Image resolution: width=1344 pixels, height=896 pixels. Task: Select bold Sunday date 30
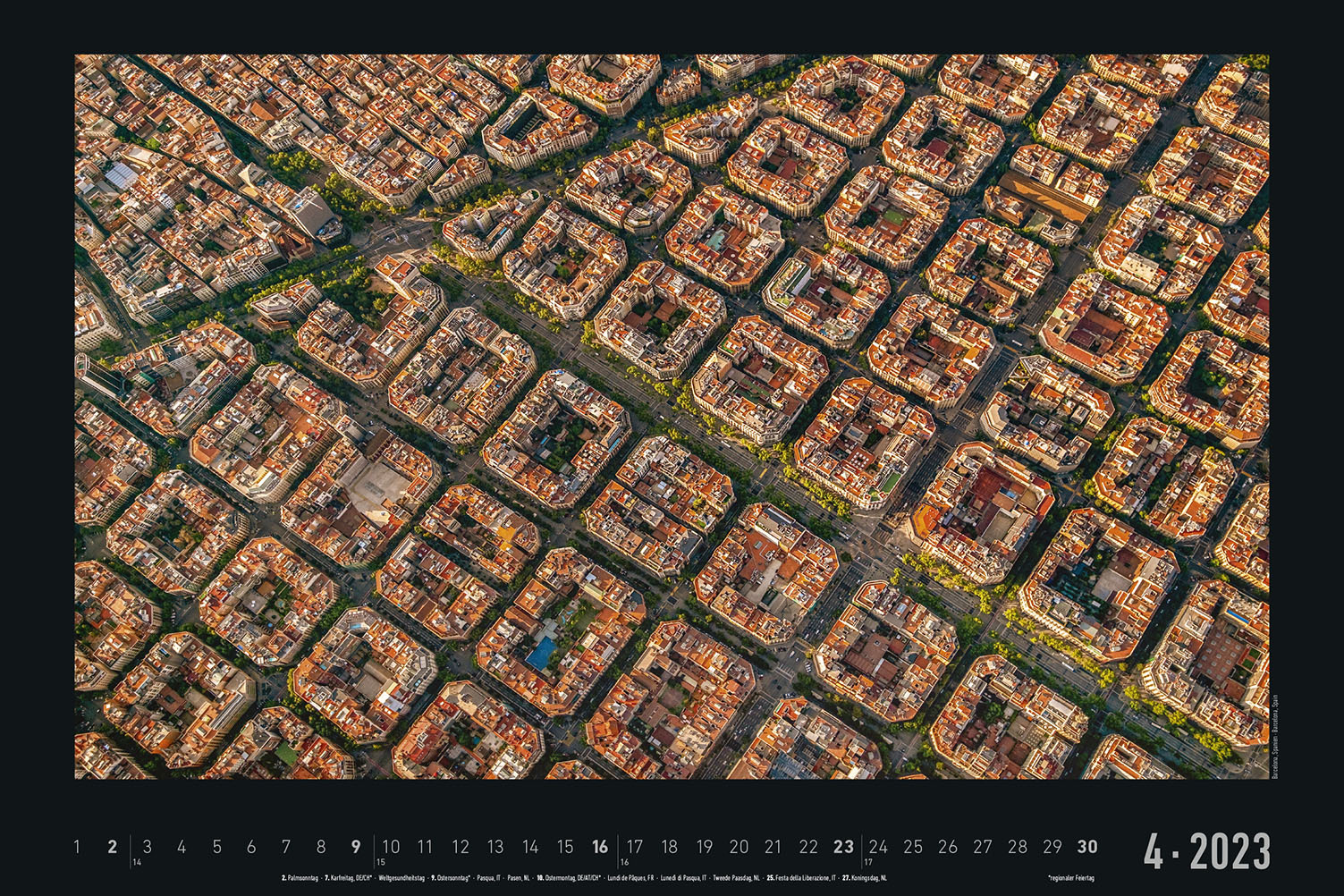pyautogui.click(x=1087, y=846)
